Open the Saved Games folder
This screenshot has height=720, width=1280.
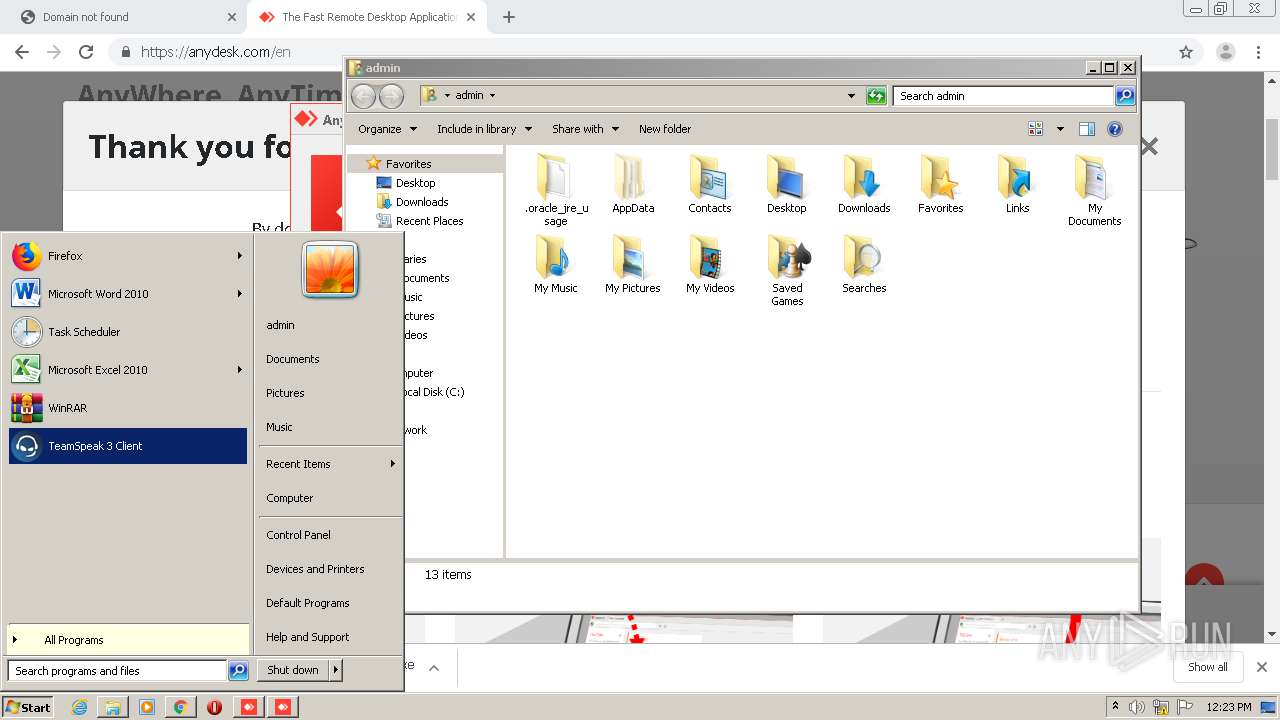coord(787,270)
